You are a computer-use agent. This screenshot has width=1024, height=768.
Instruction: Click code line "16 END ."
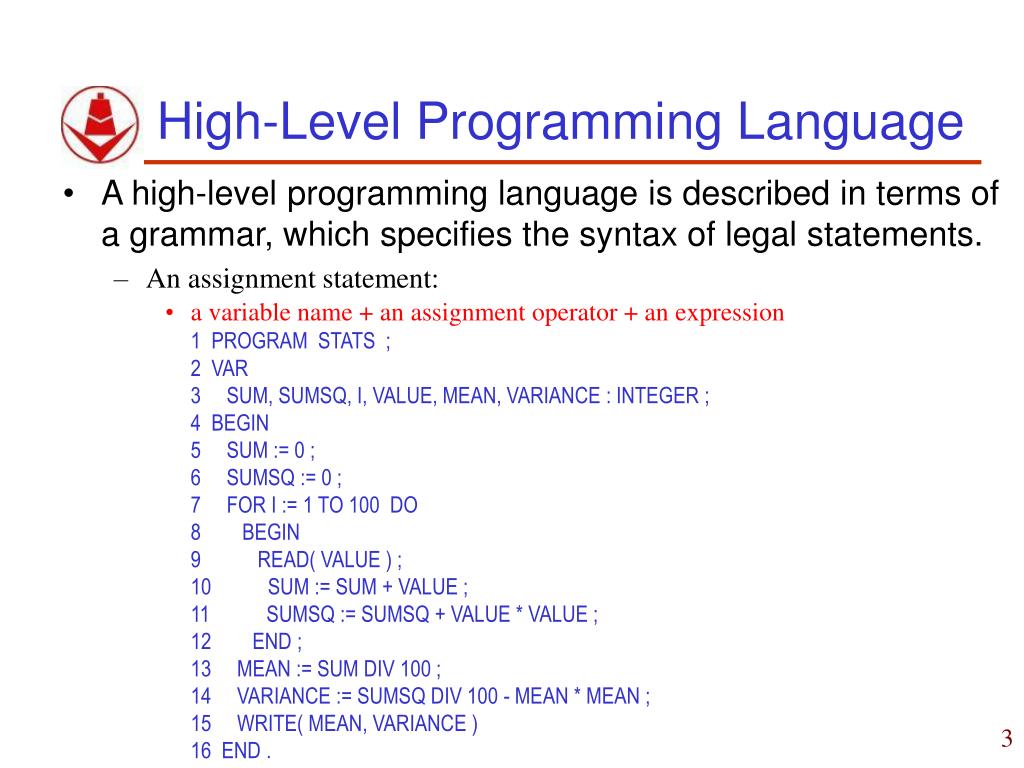point(231,751)
